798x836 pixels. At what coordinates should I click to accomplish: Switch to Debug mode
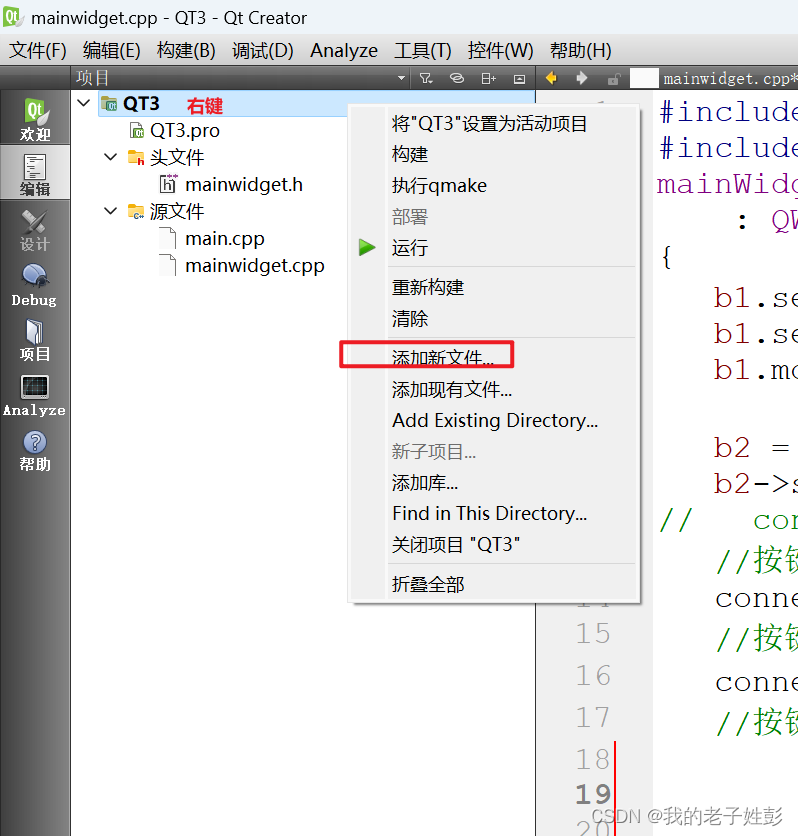[x=35, y=285]
